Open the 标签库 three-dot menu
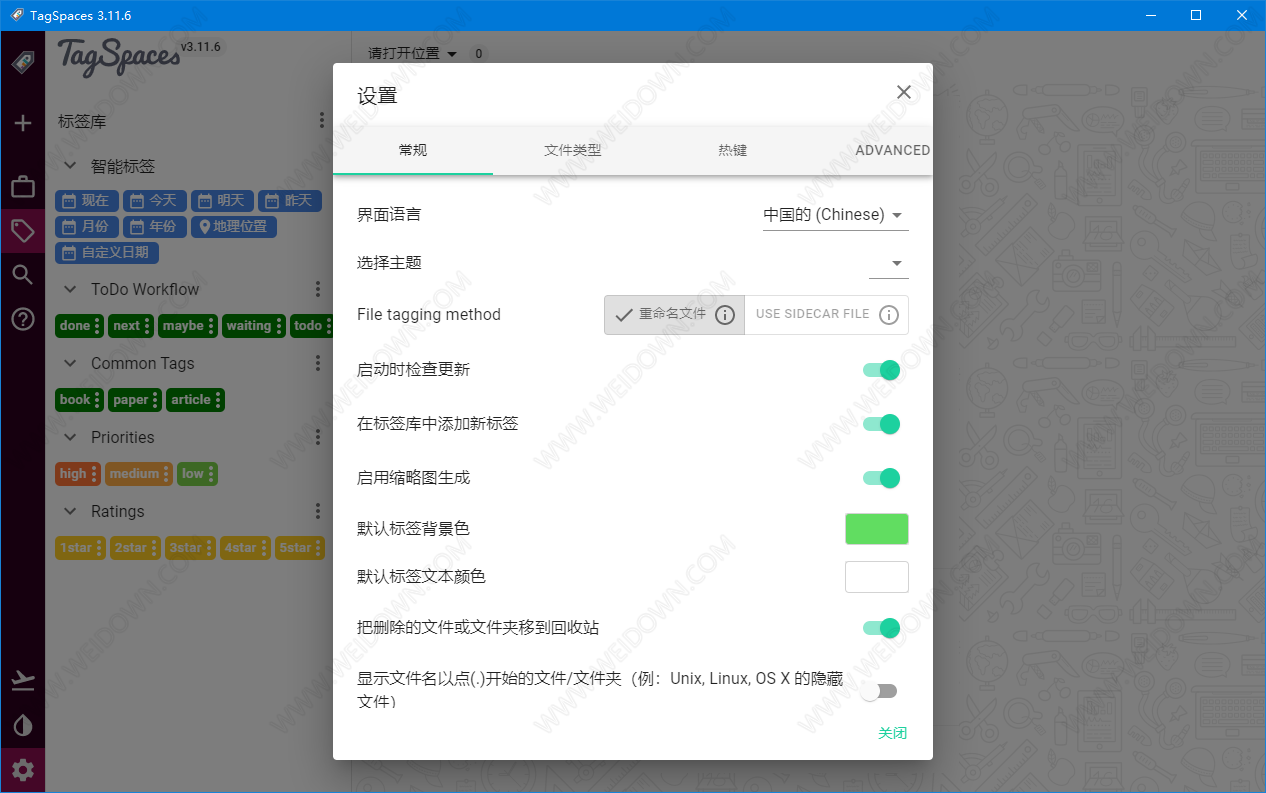The height and width of the screenshot is (793, 1266). pyautogui.click(x=322, y=121)
